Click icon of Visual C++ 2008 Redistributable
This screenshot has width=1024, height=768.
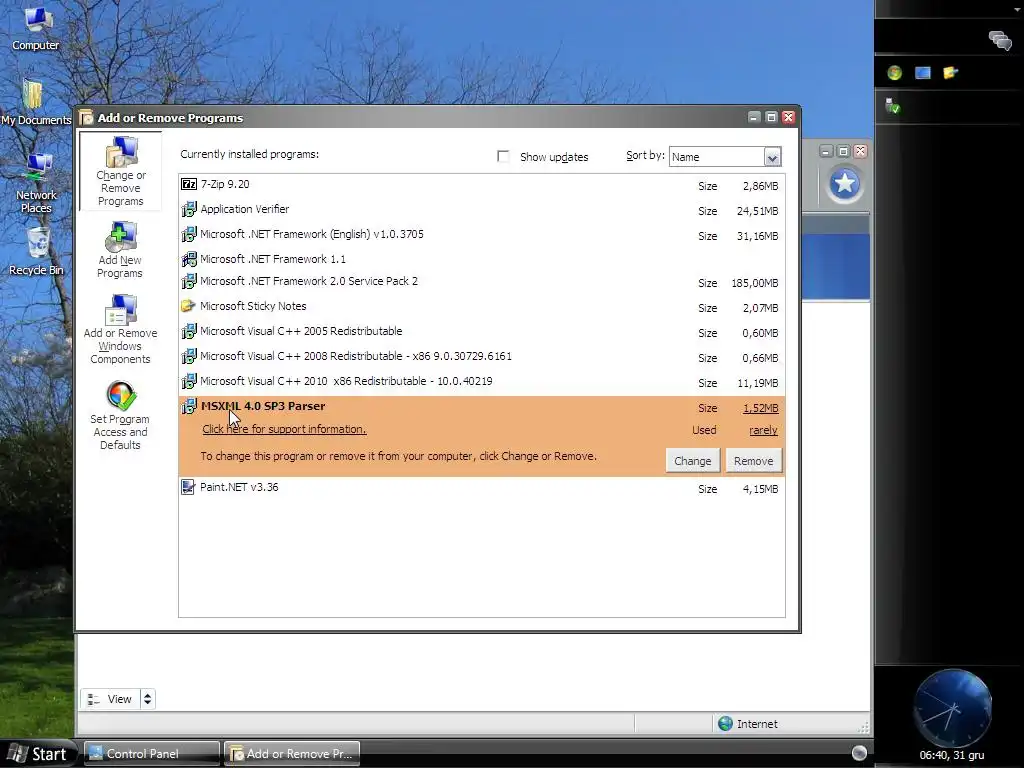point(189,356)
